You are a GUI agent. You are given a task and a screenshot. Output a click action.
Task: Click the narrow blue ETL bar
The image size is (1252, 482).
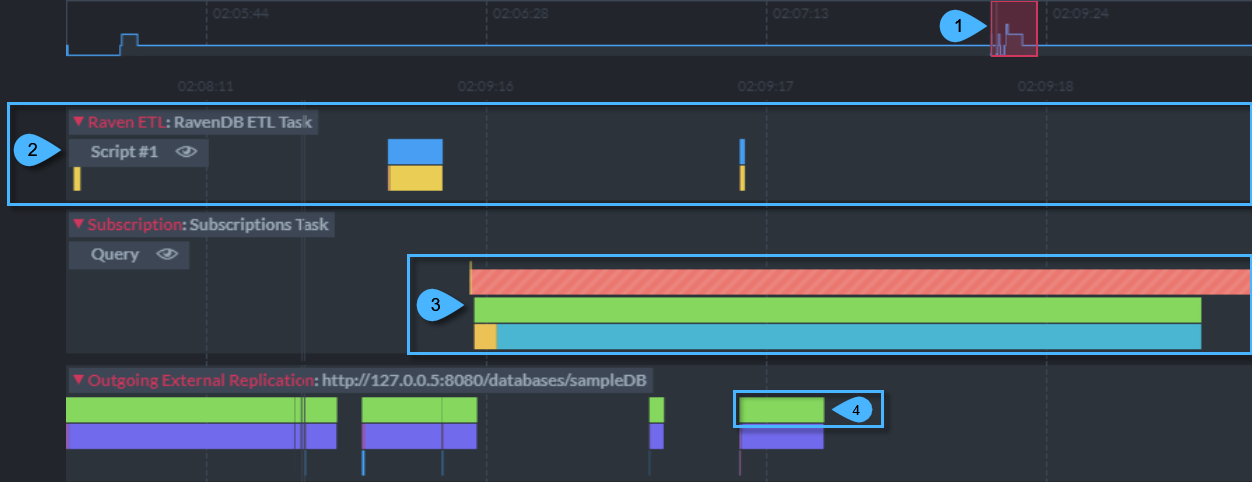tap(742, 151)
